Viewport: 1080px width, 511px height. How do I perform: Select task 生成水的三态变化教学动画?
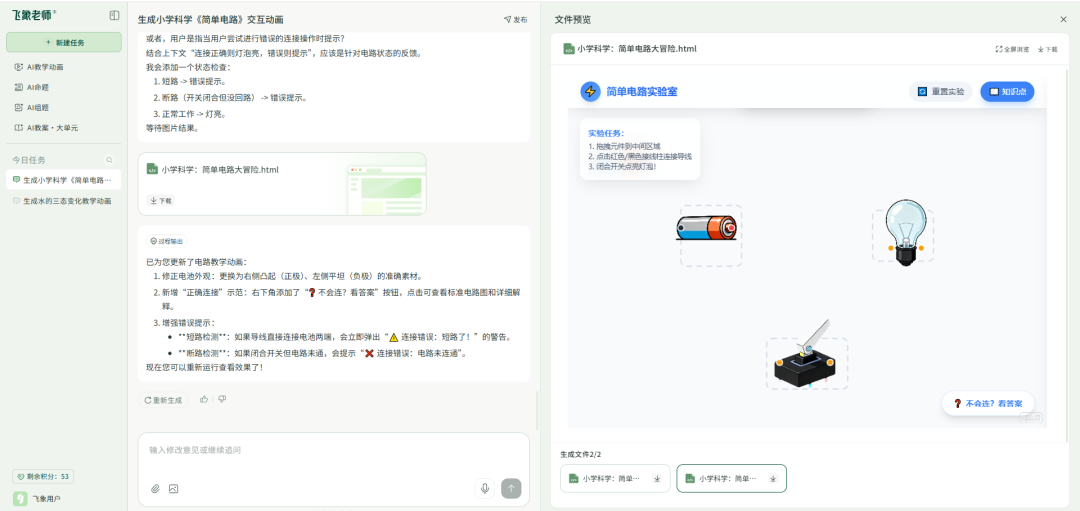[x=64, y=201]
